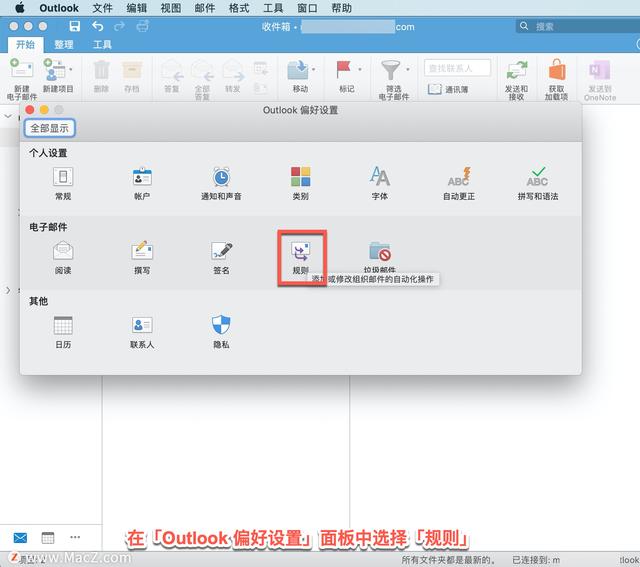Expand the 移动 dropdown arrow
Screen dimensions: 640x567
pyautogui.click(x=313, y=69)
